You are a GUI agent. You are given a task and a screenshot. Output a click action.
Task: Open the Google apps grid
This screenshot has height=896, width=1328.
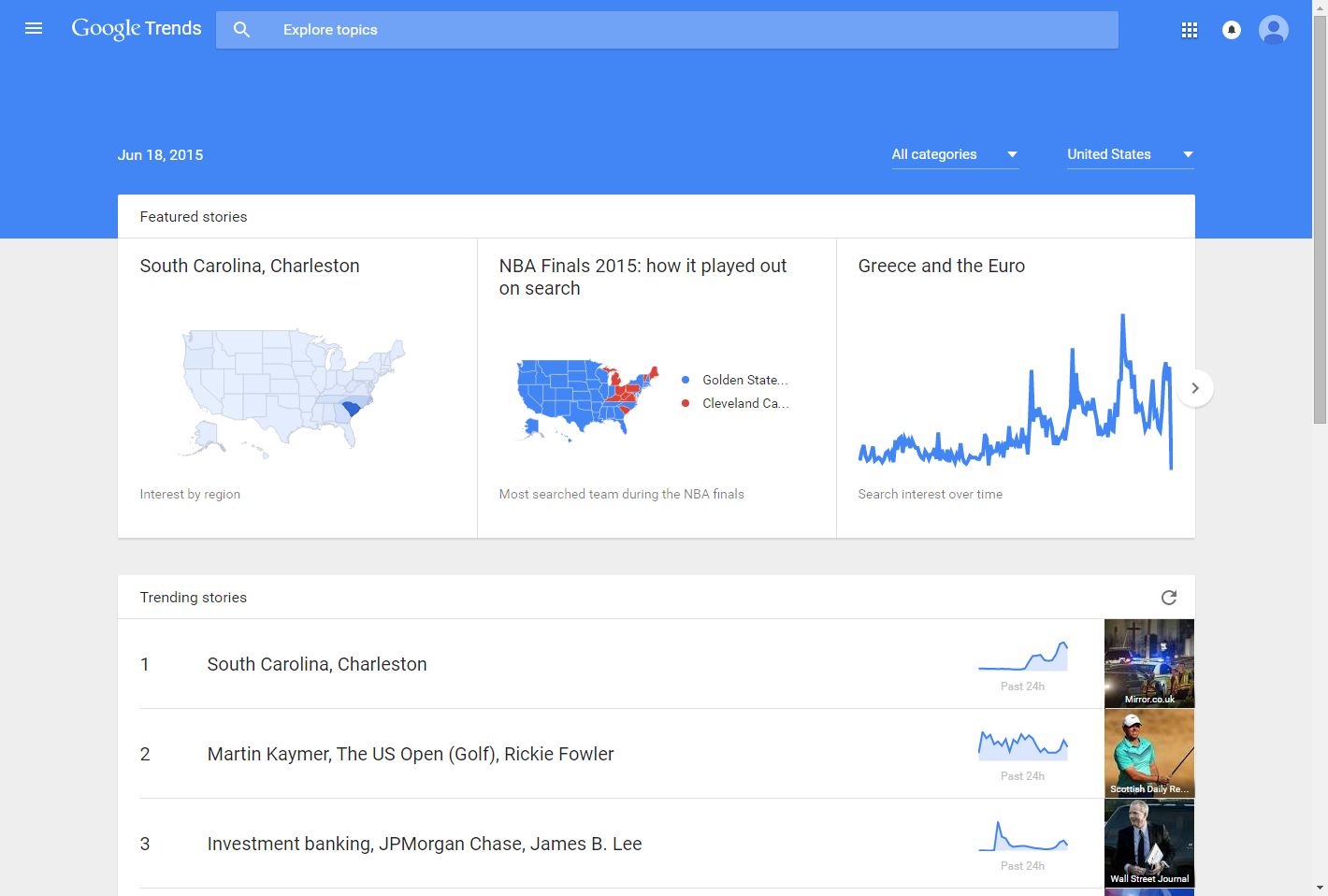click(x=1189, y=30)
